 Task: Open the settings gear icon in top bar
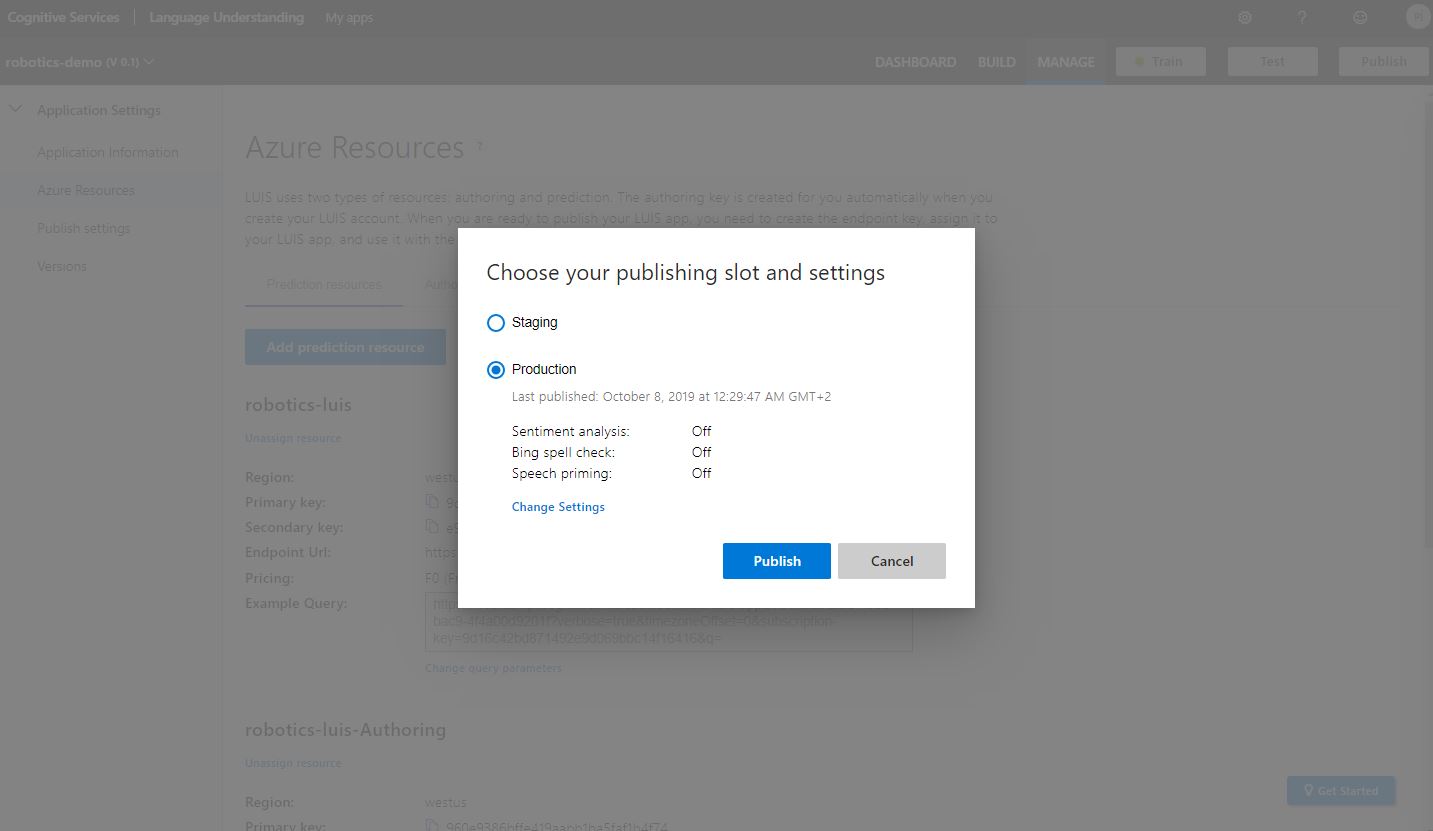tap(1245, 18)
